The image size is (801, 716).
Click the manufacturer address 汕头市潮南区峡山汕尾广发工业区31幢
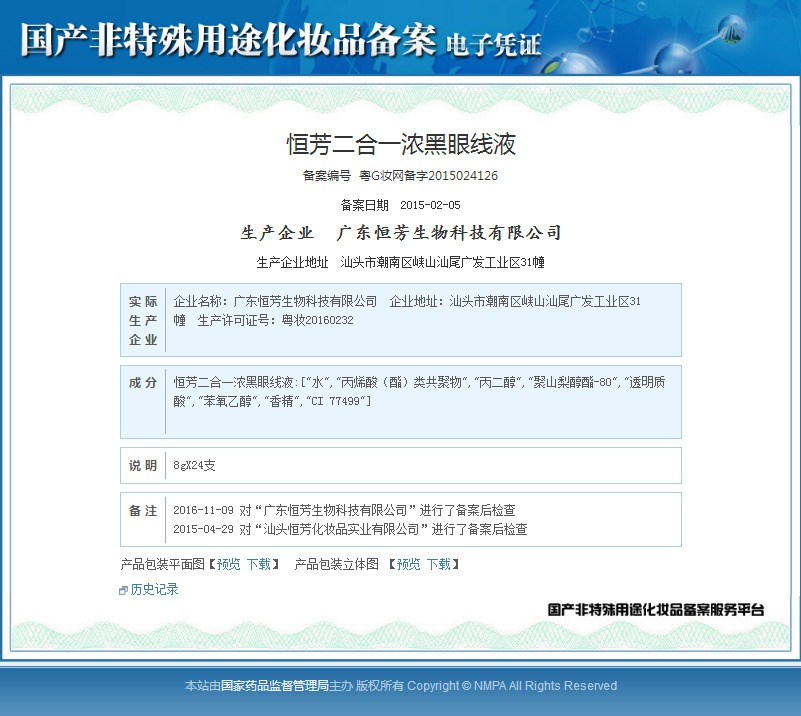click(442, 262)
